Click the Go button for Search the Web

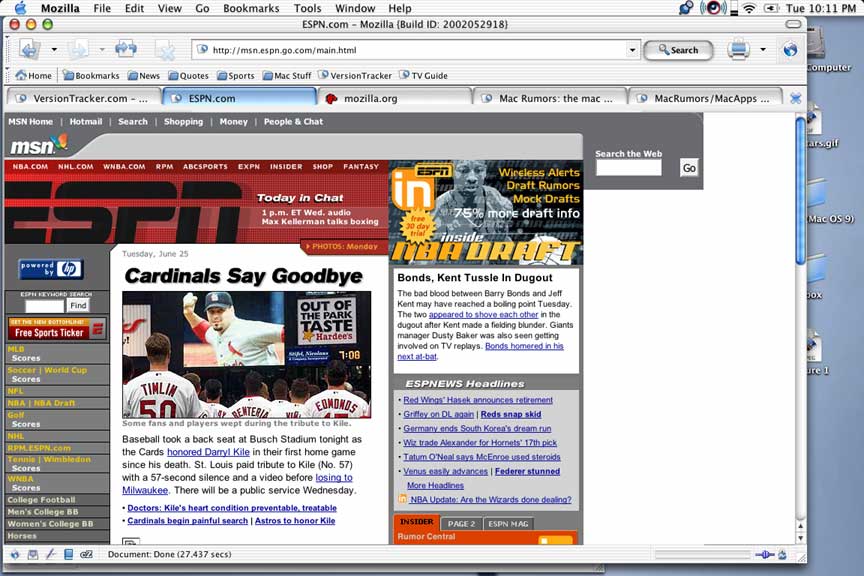pyautogui.click(x=689, y=168)
